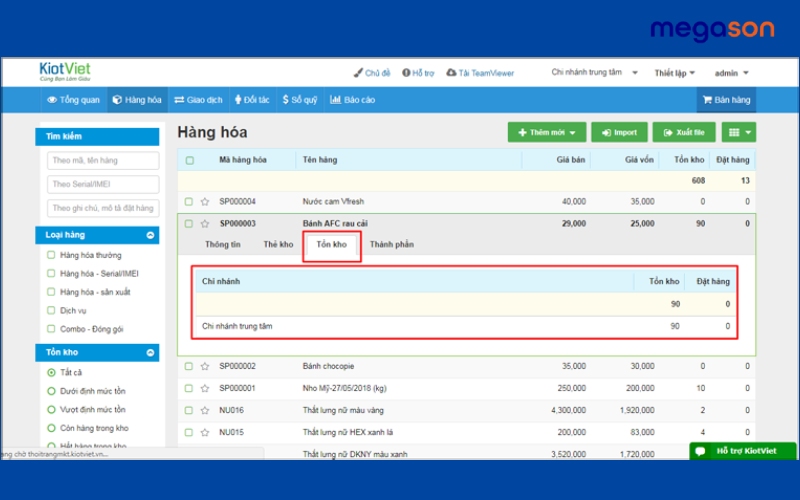Open the Chi nhánh trung tâm dropdown
The width and height of the screenshot is (800, 500).
pos(594,73)
